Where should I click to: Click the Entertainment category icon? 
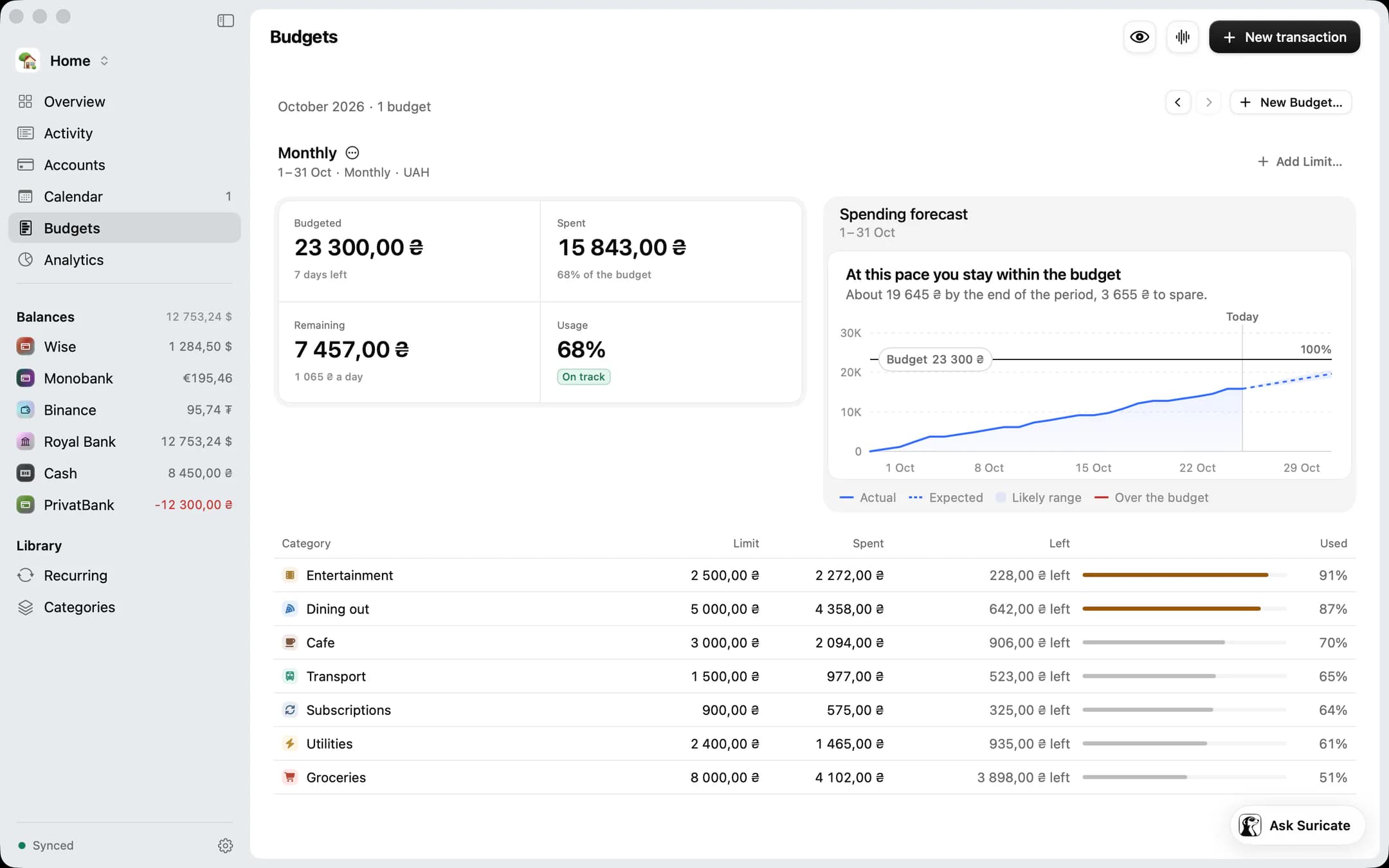pyautogui.click(x=290, y=575)
